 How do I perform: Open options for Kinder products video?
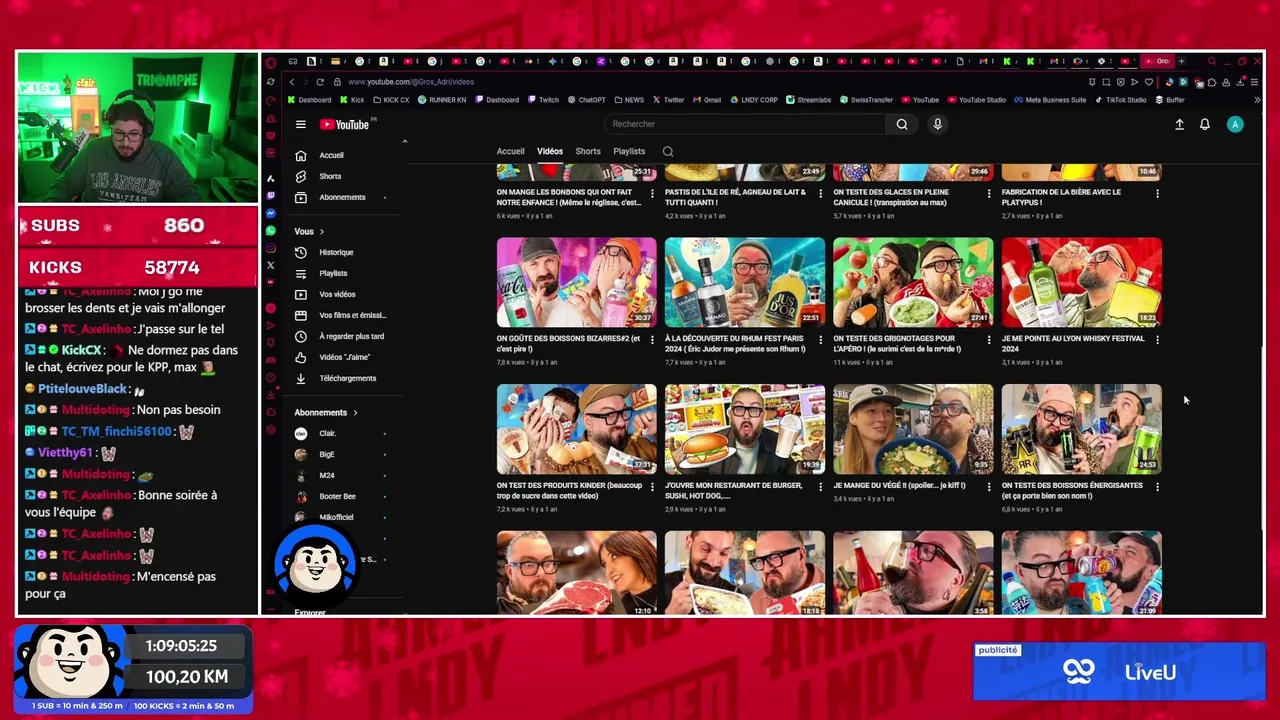pos(653,487)
